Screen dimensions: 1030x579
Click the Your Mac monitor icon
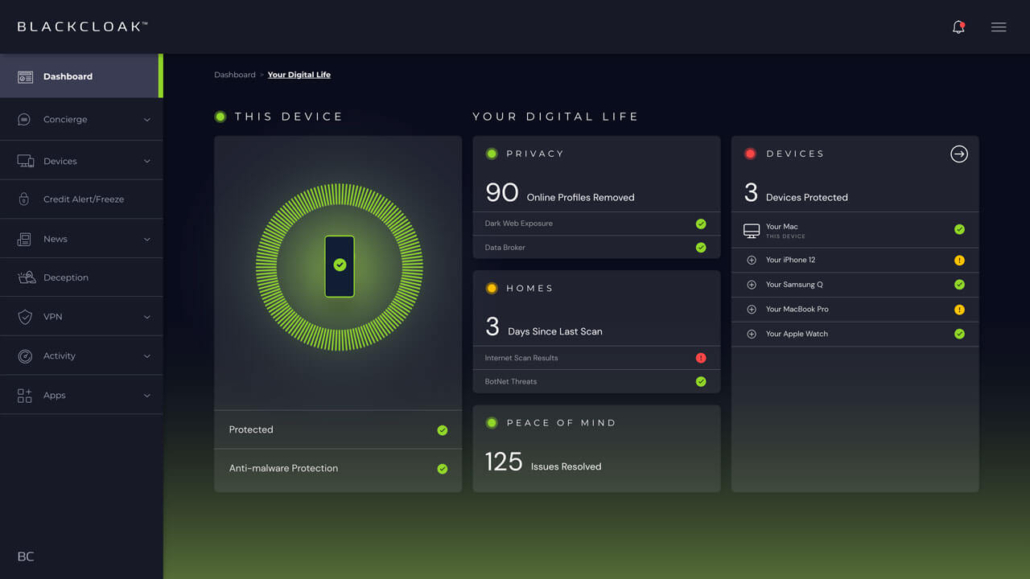click(x=751, y=230)
